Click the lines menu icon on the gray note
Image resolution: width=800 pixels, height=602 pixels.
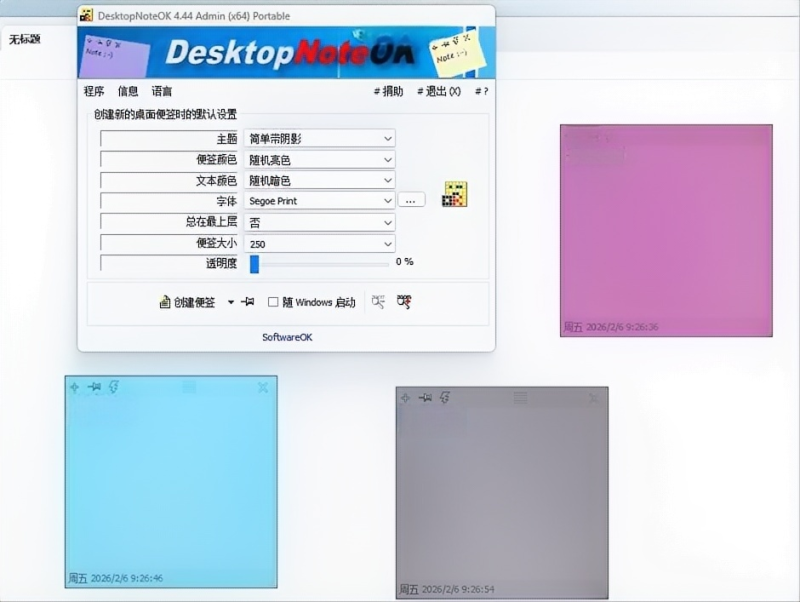[520, 398]
